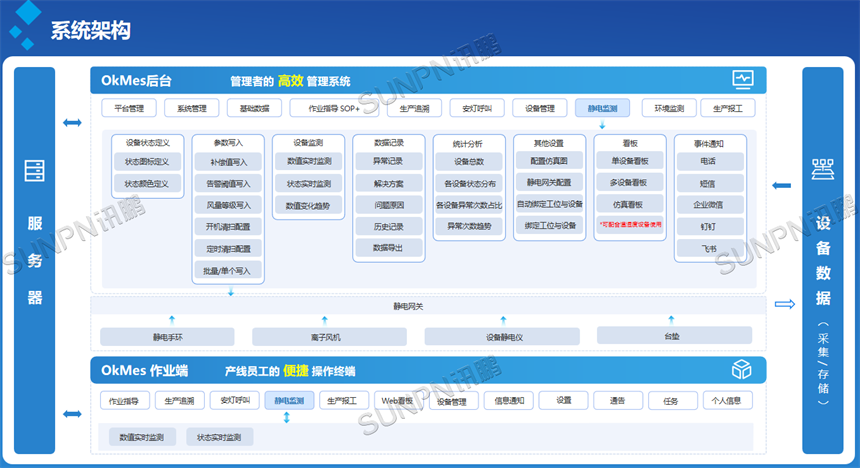Select 自动绑定工位与设备 item

pos(550,204)
